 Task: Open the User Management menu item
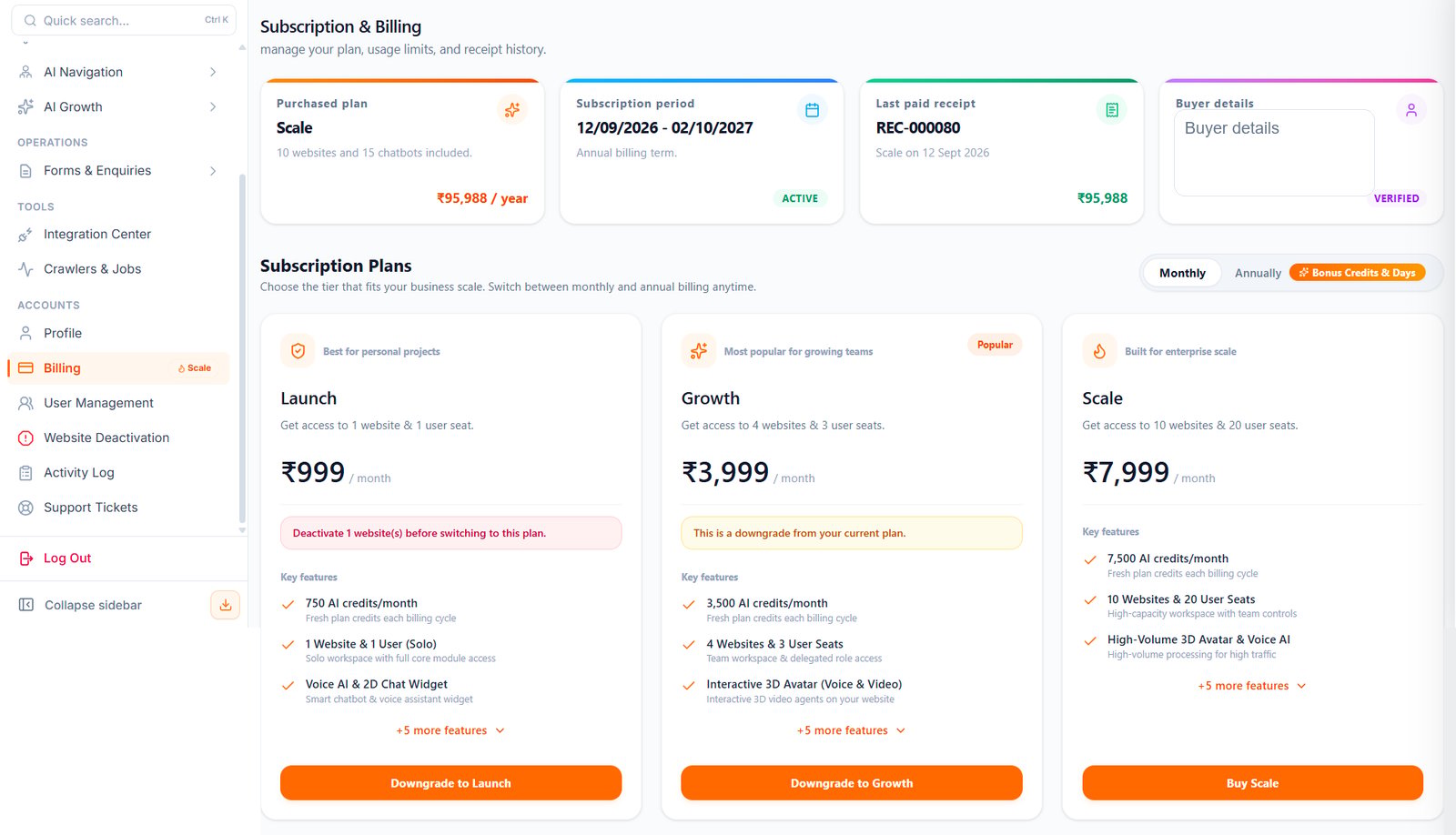click(x=118, y=403)
